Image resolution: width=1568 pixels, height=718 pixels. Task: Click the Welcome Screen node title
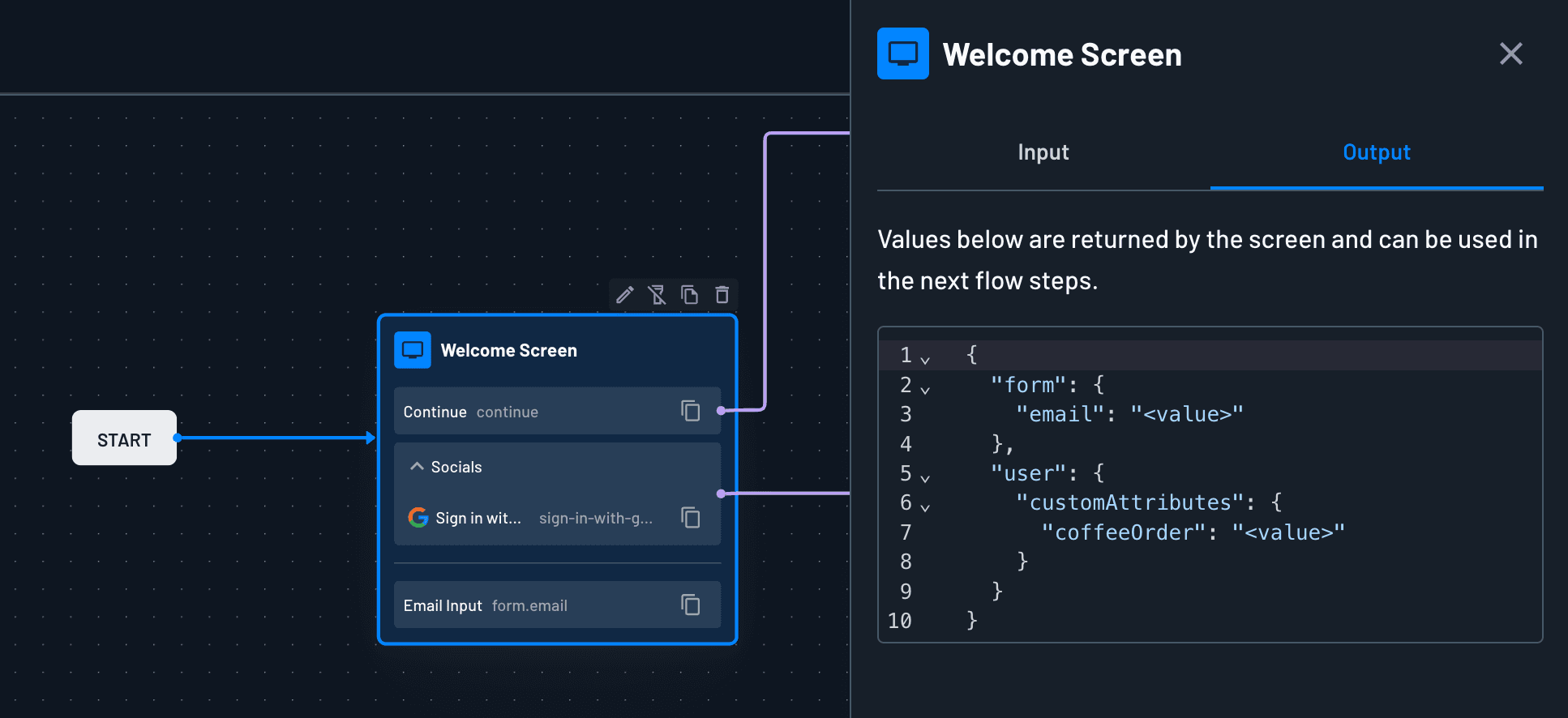coord(508,350)
